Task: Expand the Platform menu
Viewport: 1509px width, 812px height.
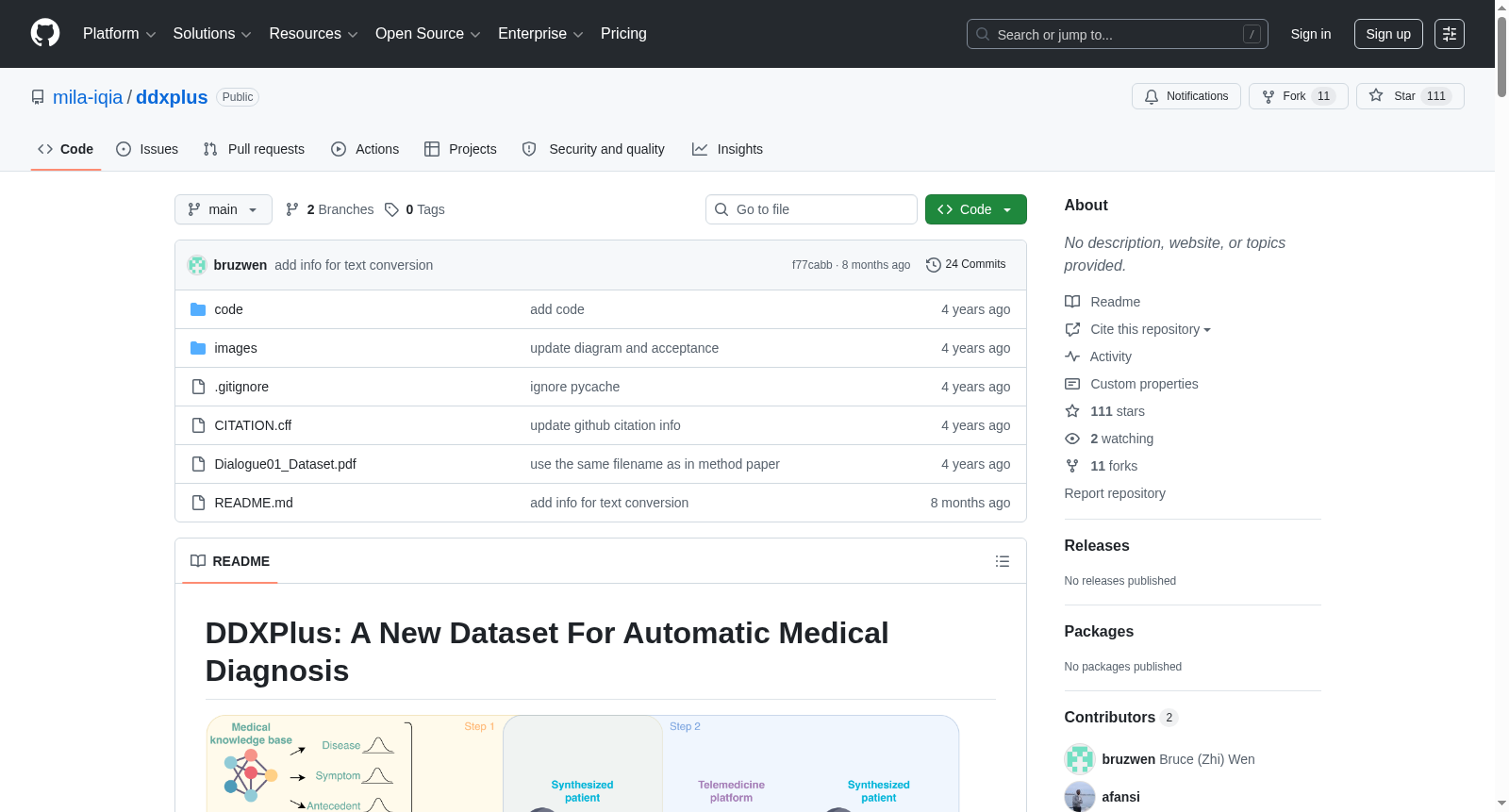Action: coord(120,34)
